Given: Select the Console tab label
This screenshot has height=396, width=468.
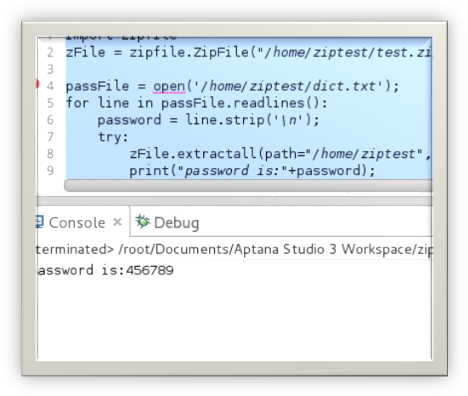Looking at the screenshot, I should (x=77, y=223).
